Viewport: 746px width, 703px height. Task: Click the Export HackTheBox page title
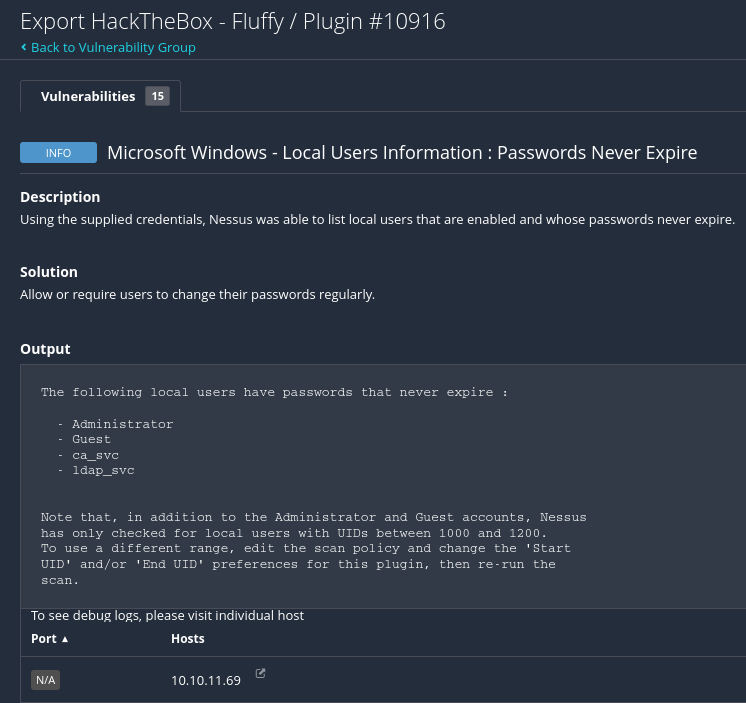[x=232, y=21]
